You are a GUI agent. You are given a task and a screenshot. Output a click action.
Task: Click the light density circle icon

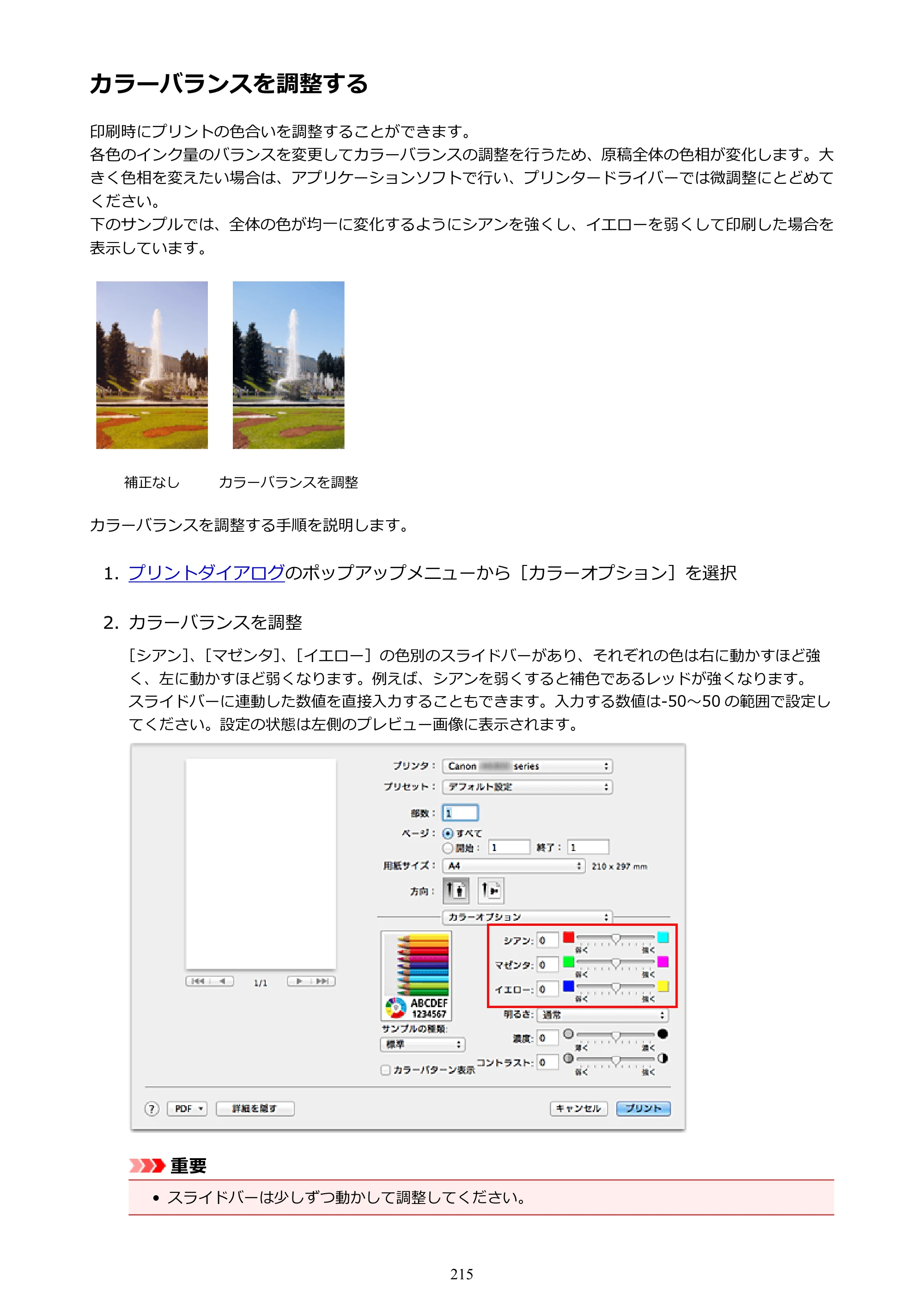[568, 1033]
